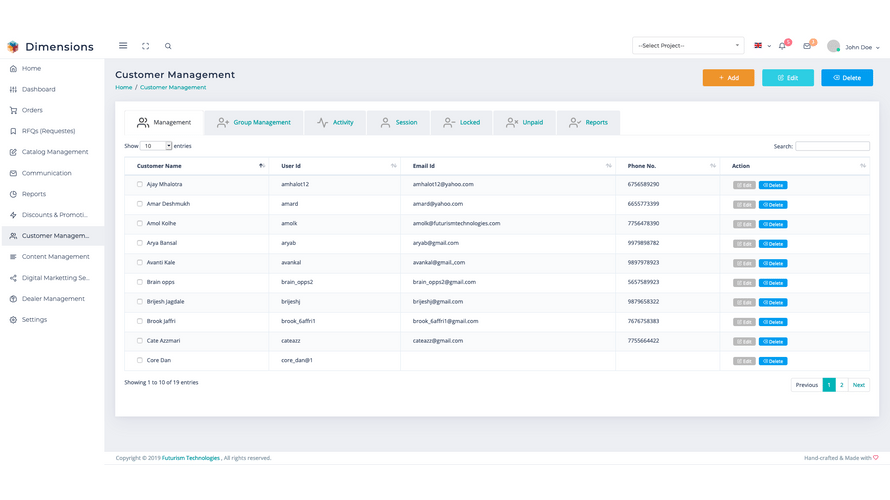The width and height of the screenshot is (890, 500).
Task: Click the RFQs bookmark icon
Action: pos(13,131)
